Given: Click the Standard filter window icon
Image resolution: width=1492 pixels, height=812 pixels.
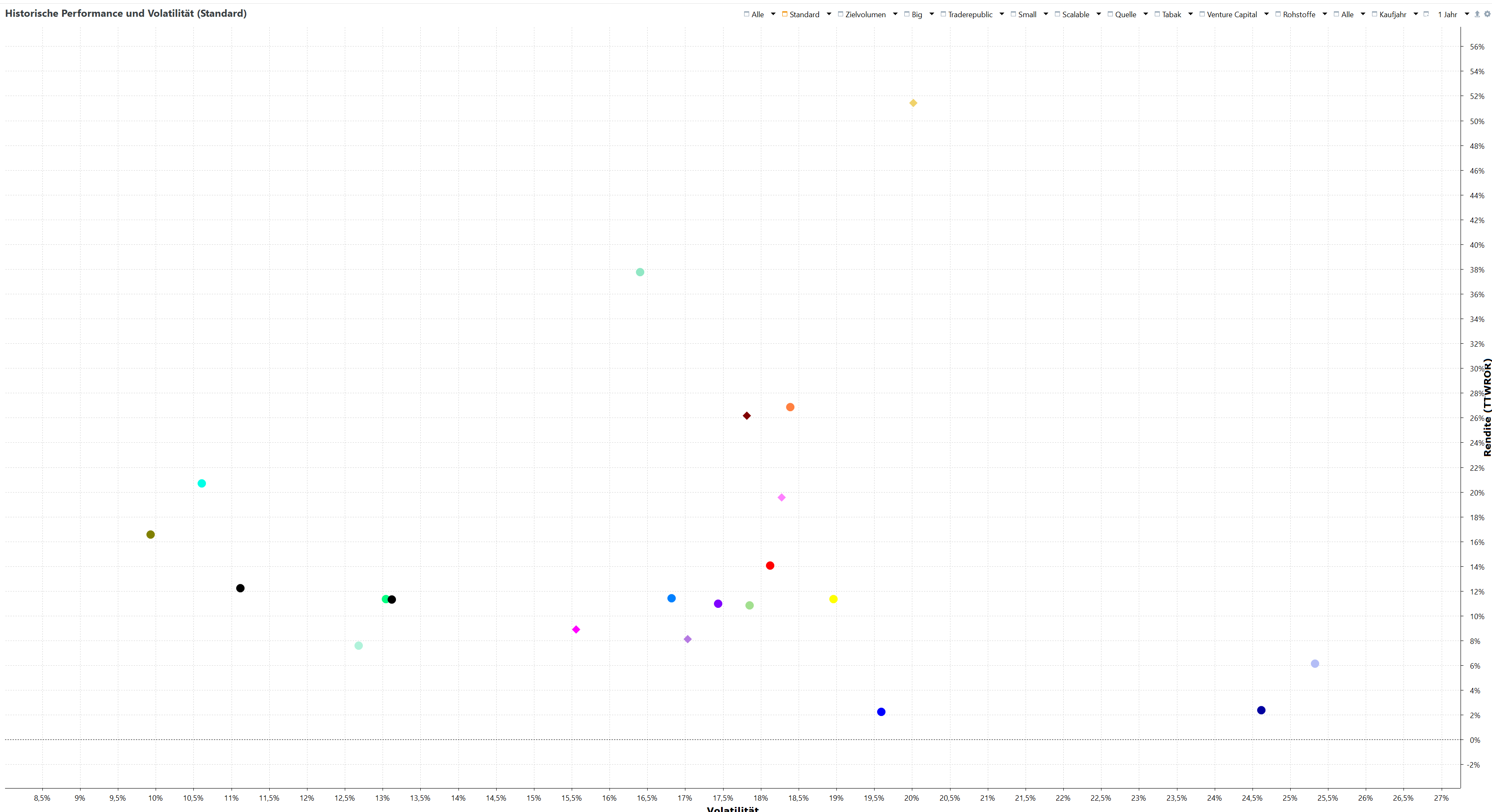Looking at the screenshot, I should [785, 14].
